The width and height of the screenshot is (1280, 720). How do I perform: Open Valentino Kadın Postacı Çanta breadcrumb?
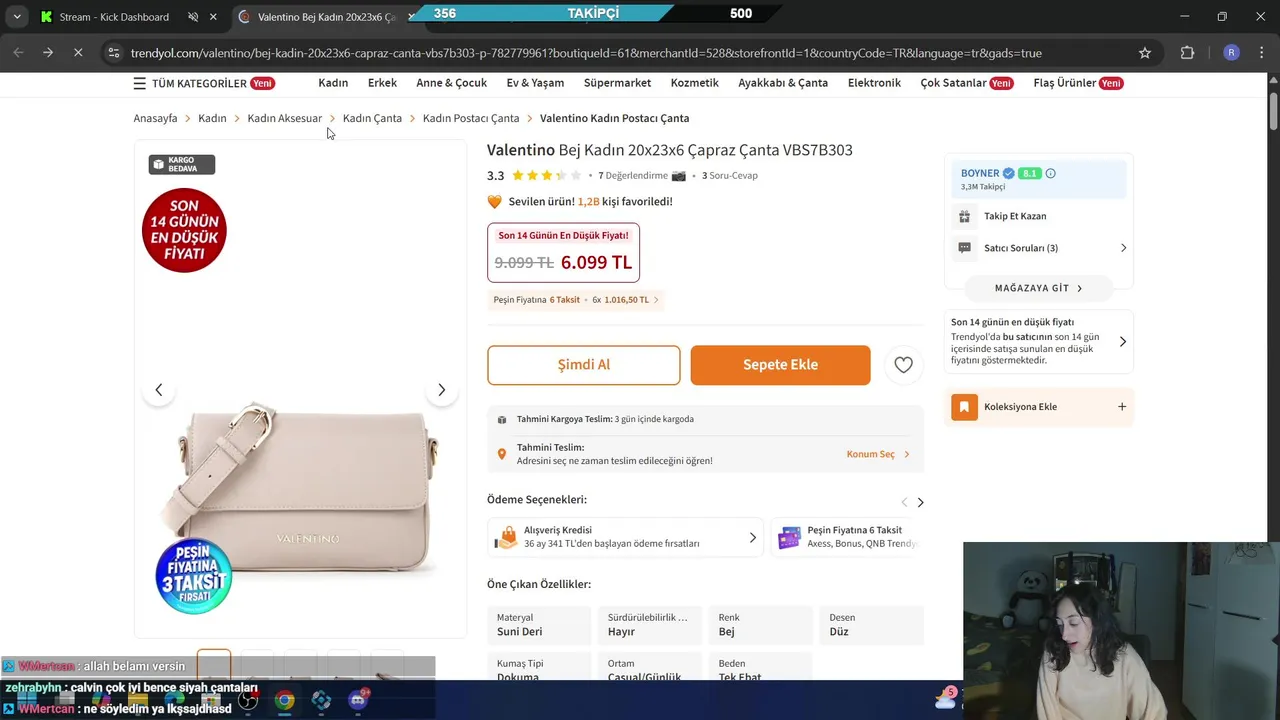tap(614, 118)
